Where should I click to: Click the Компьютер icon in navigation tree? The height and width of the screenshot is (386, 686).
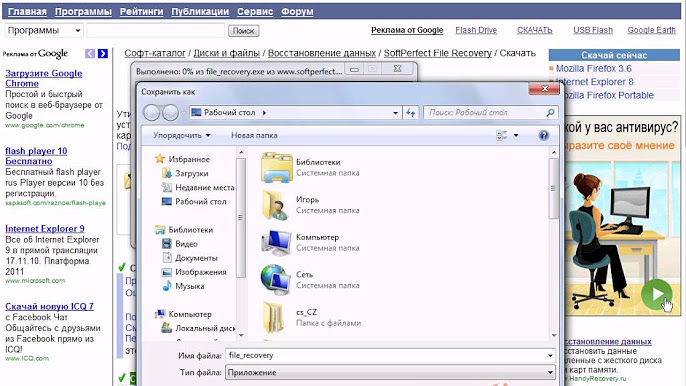pyautogui.click(x=160, y=314)
